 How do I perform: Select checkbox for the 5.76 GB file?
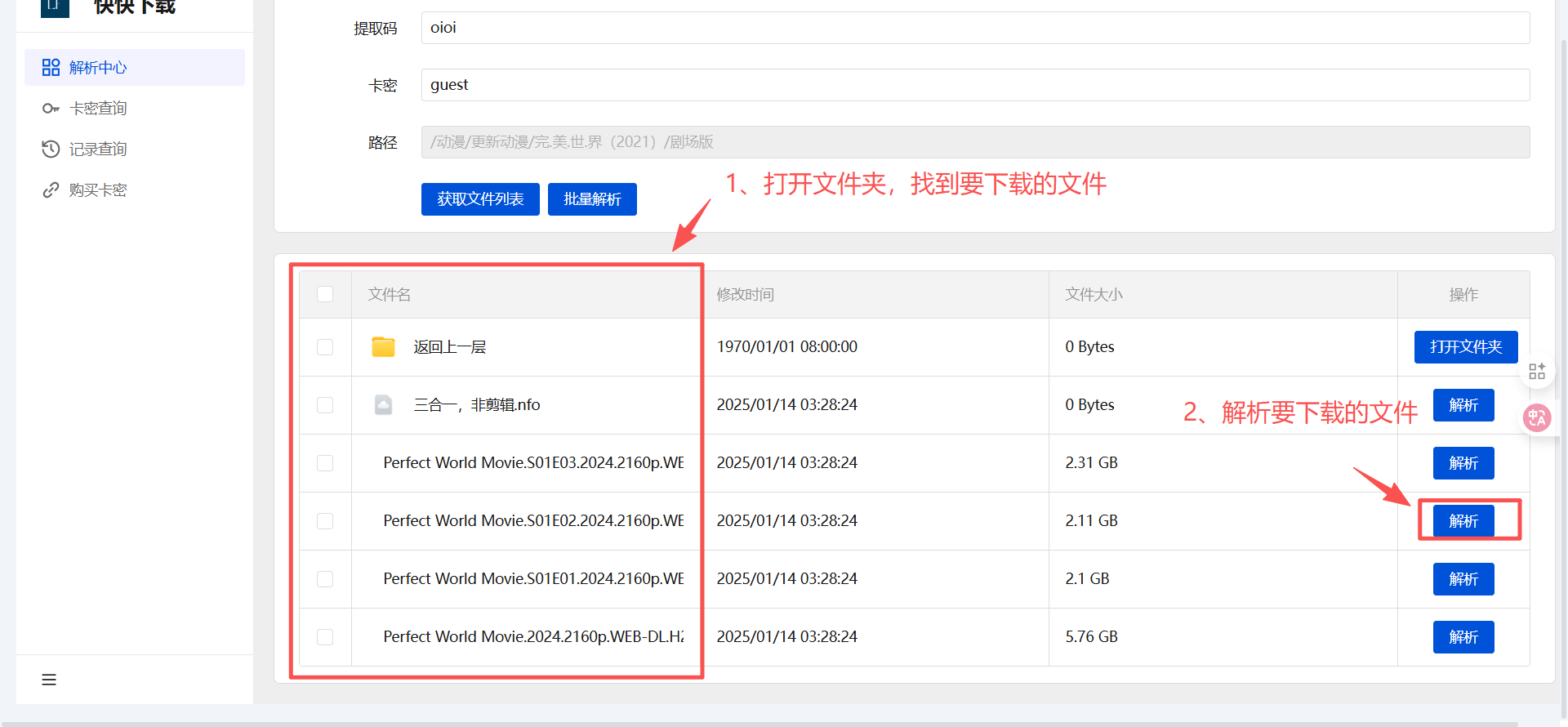(325, 637)
